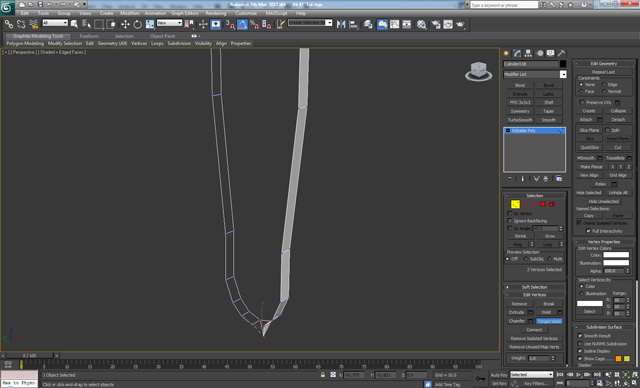
Task: Collapse the Edit Geometry rollout
Action: point(604,64)
